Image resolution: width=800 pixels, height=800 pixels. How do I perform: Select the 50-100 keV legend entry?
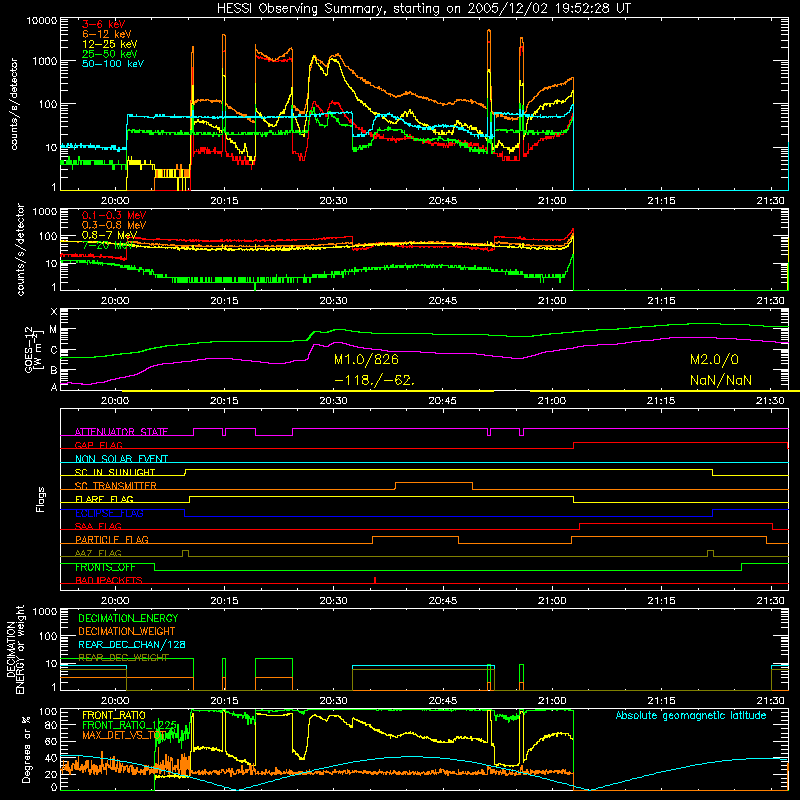[113, 64]
